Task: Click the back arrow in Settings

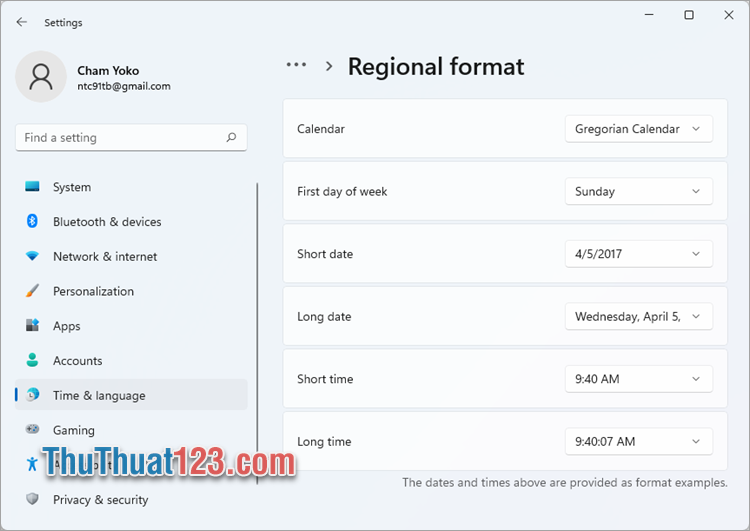Action: pos(22,22)
